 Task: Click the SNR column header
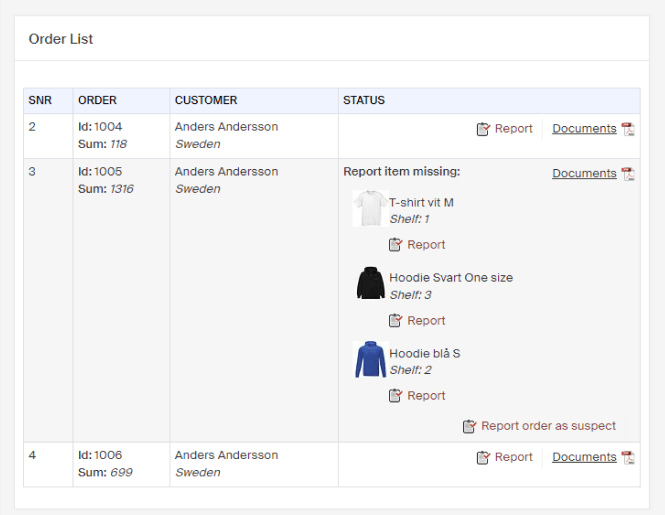pos(40,101)
